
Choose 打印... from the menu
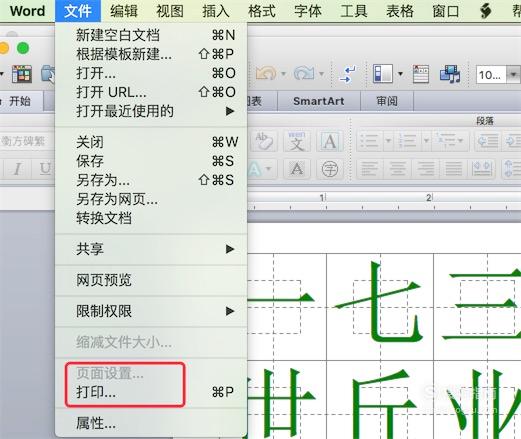point(151,392)
